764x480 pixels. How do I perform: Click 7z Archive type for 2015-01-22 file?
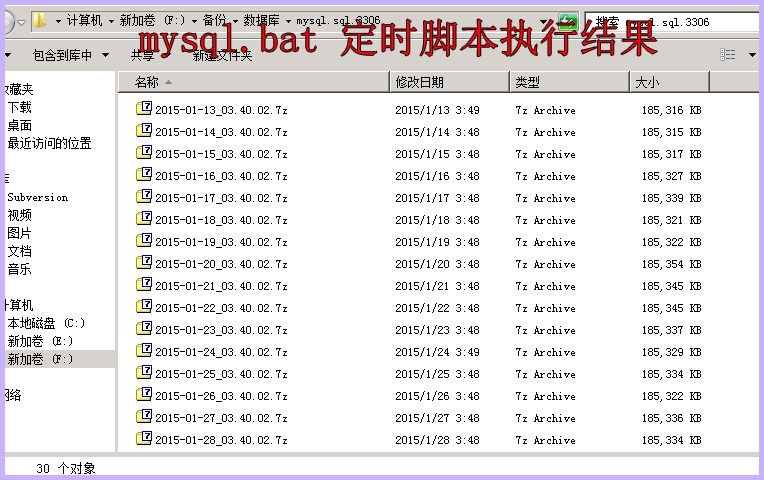[x=545, y=308]
